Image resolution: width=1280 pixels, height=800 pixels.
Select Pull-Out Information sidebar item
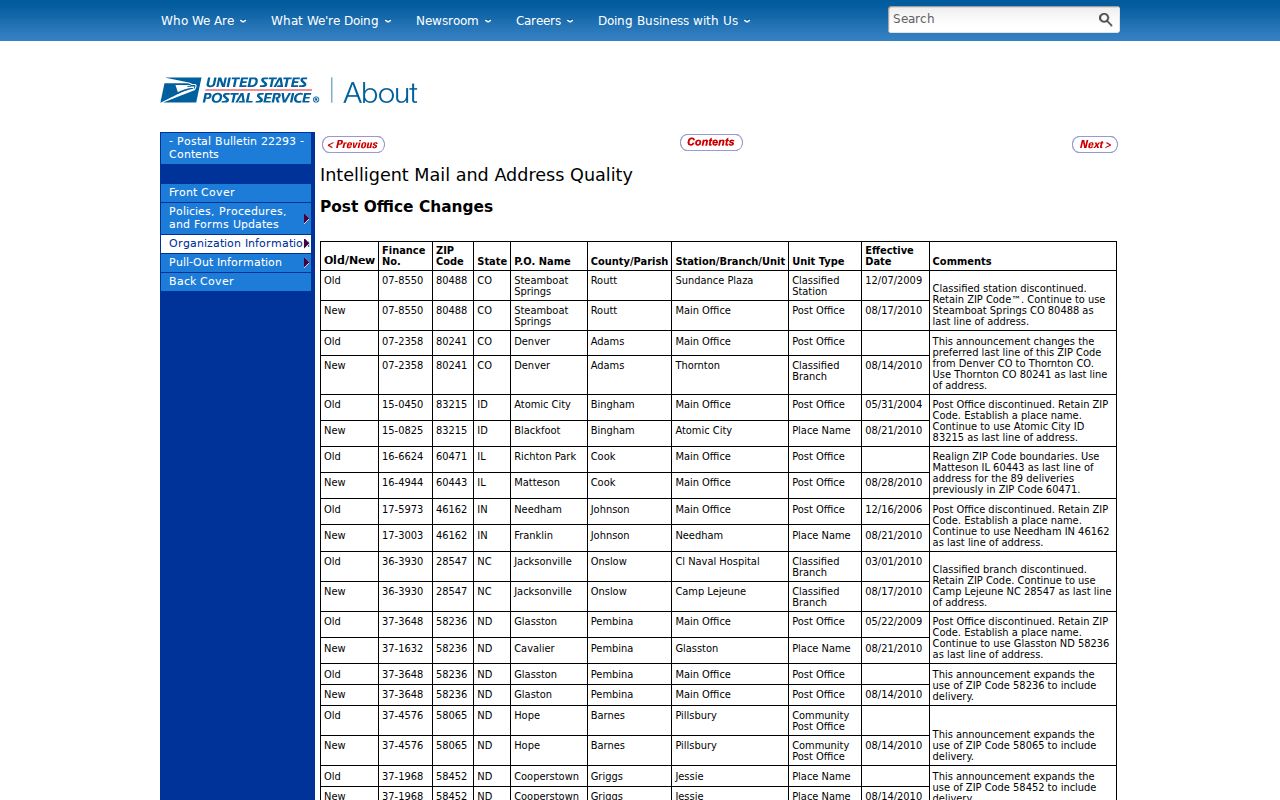tap(236, 262)
